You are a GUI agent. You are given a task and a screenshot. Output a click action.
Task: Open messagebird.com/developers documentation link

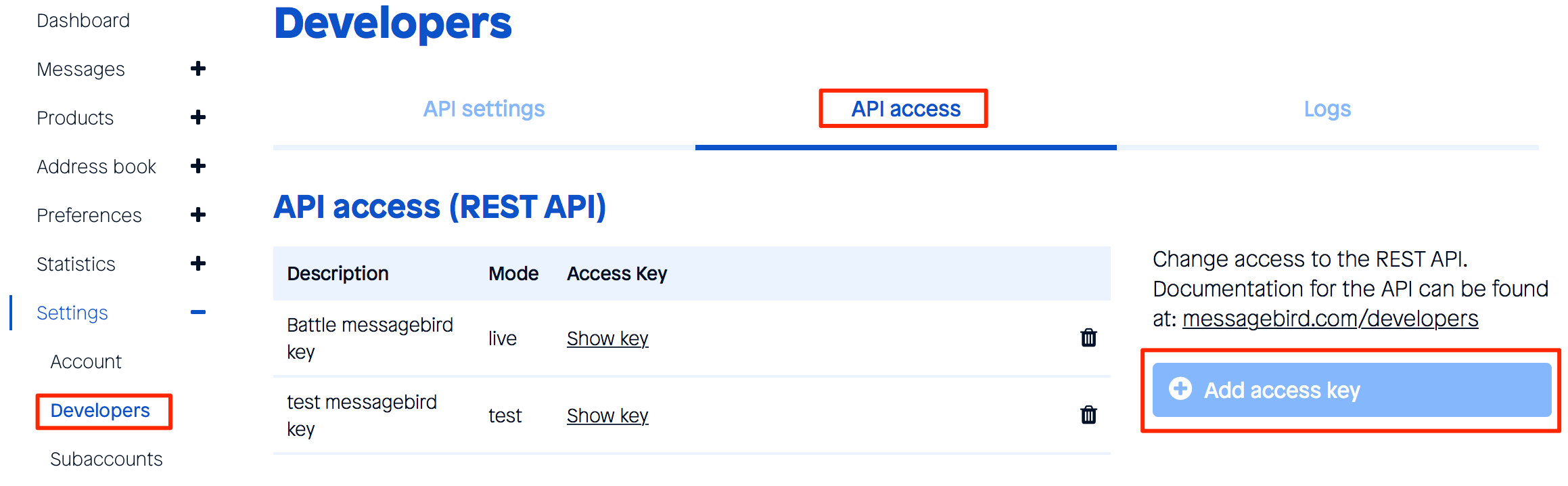pos(1330,318)
